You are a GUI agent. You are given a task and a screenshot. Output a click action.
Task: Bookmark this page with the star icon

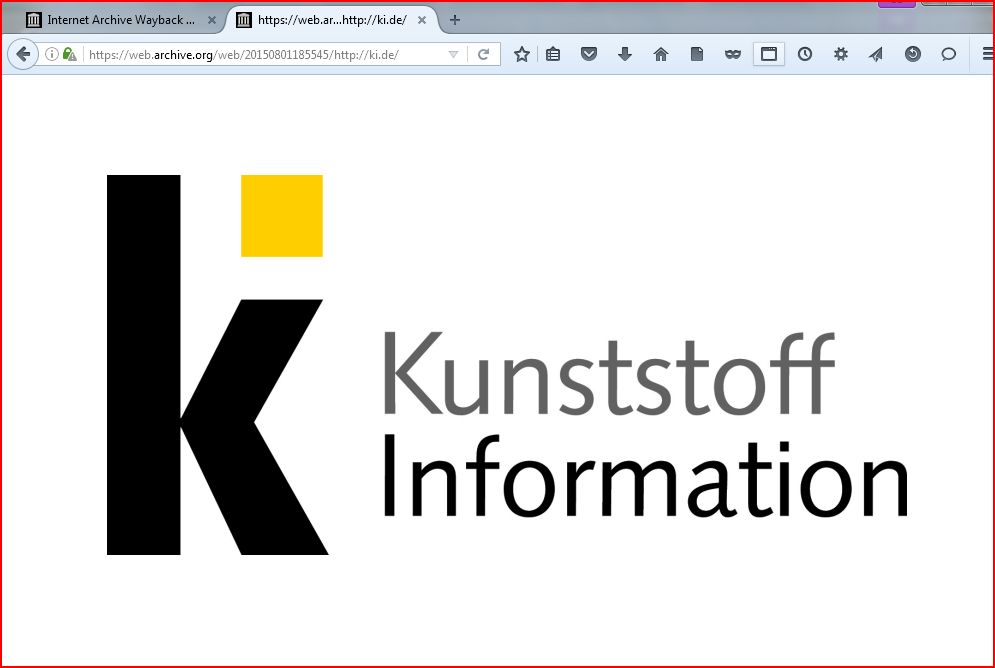pyautogui.click(x=522, y=55)
